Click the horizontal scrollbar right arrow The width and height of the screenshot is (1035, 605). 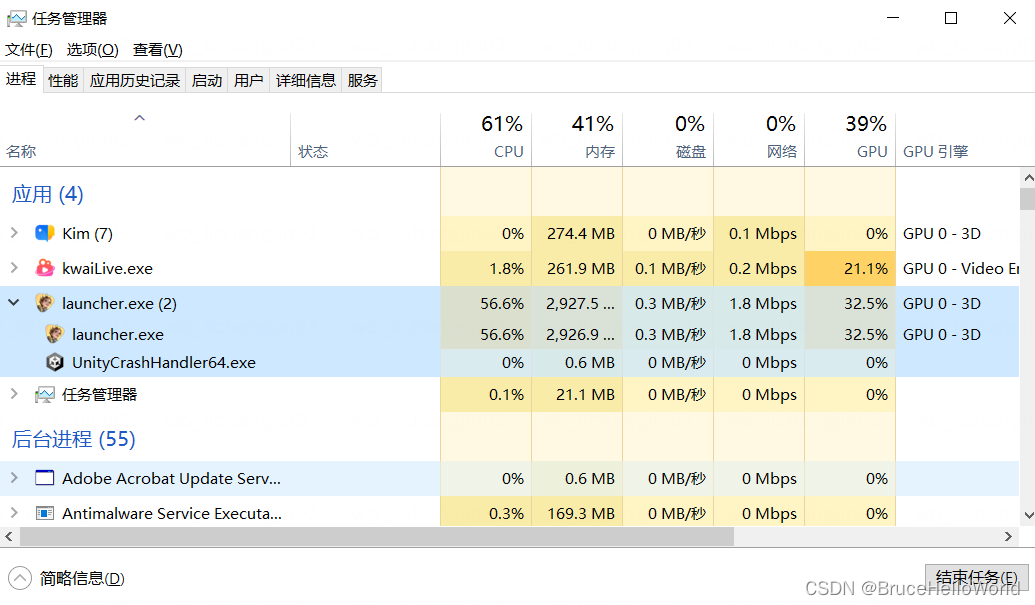1008,536
